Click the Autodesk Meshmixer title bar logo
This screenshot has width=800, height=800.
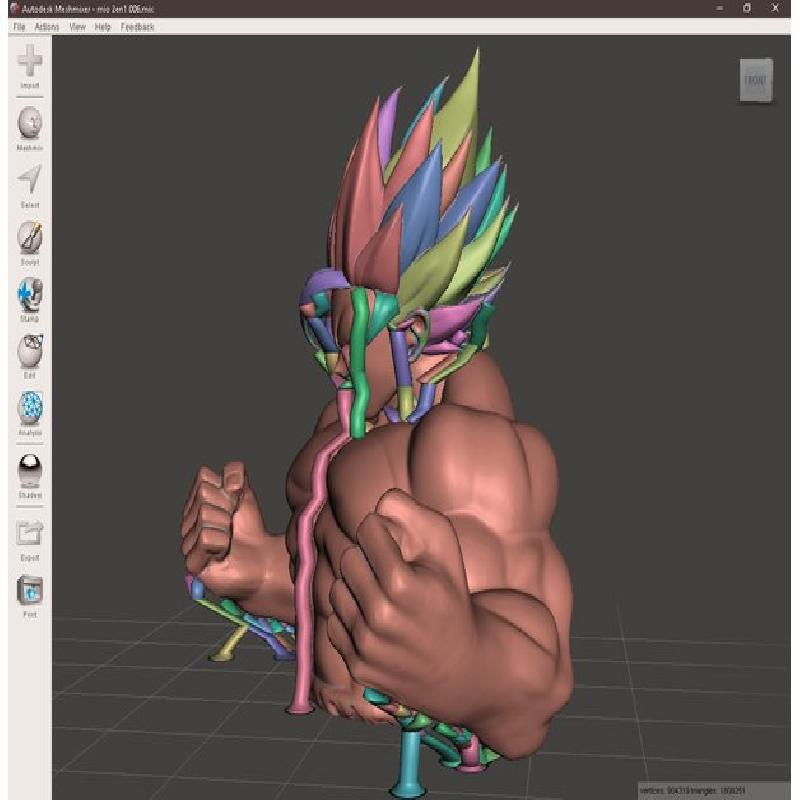(14, 9)
